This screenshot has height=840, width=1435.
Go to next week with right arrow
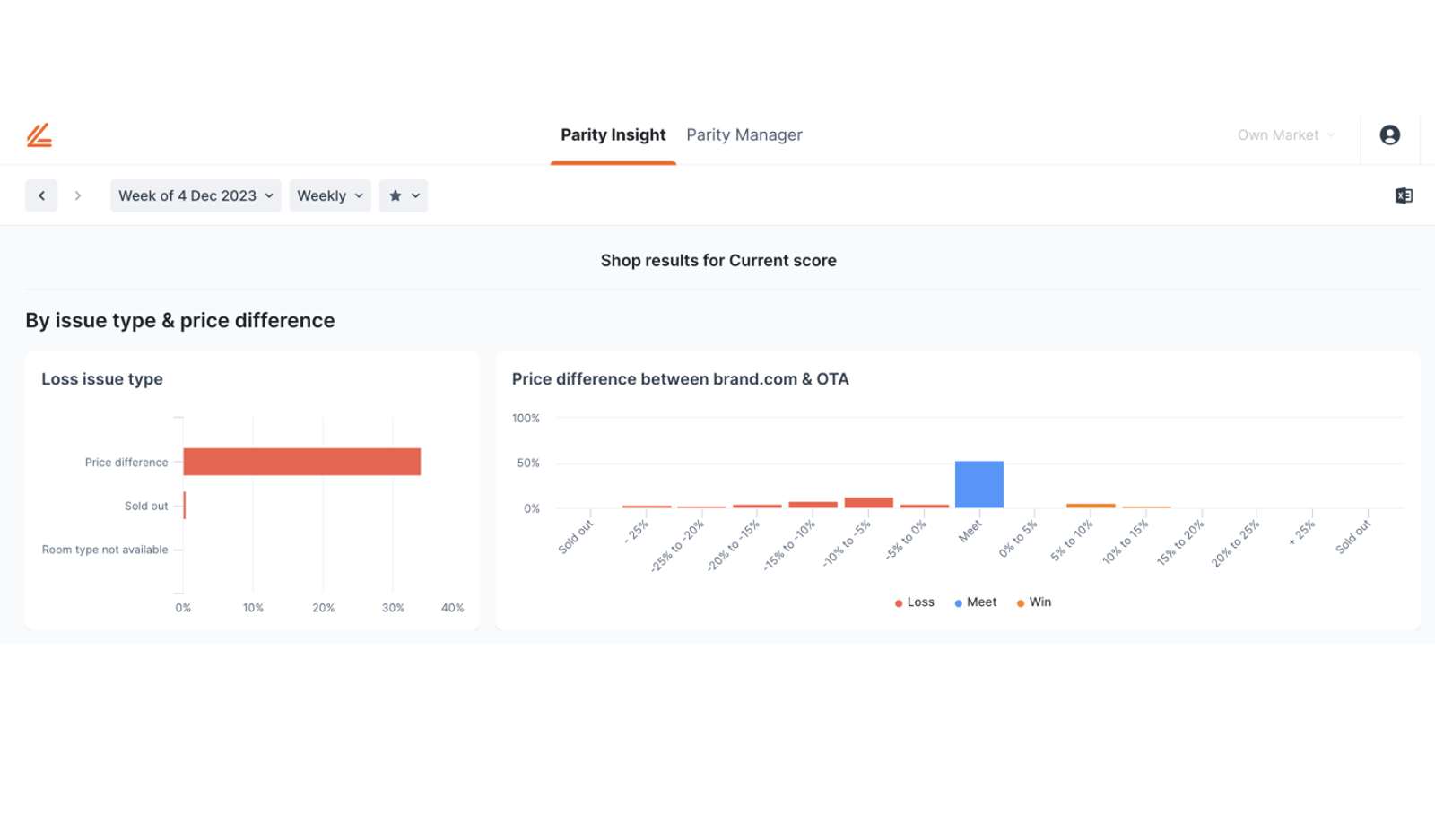tap(78, 195)
